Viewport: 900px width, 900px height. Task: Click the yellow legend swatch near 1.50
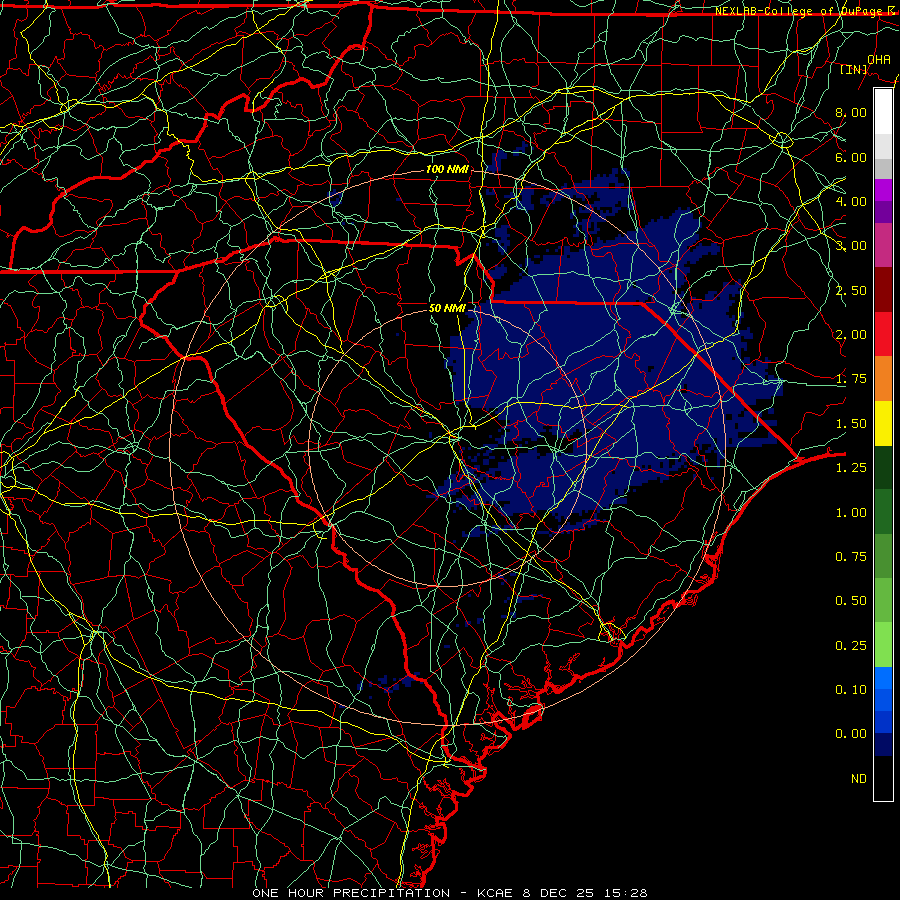pos(883,423)
